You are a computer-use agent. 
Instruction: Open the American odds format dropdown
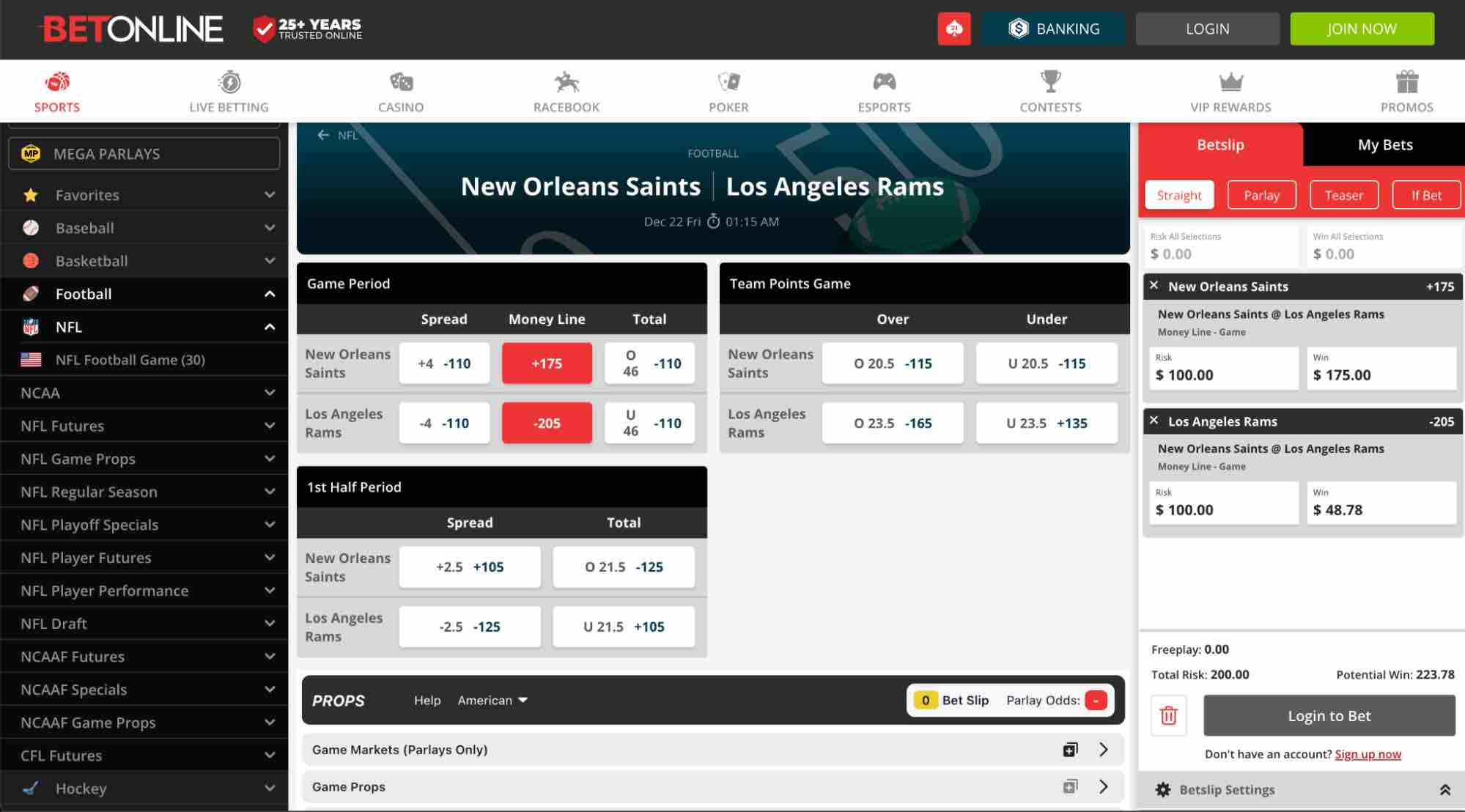492,700
